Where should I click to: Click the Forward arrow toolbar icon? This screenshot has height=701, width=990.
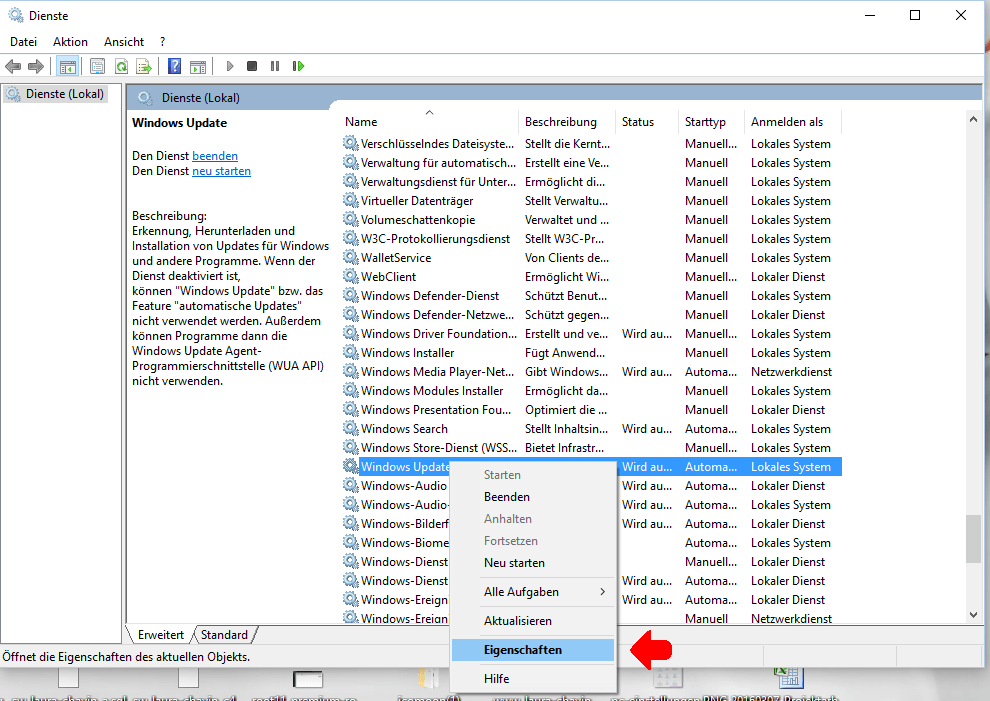(x=36, y=66)
